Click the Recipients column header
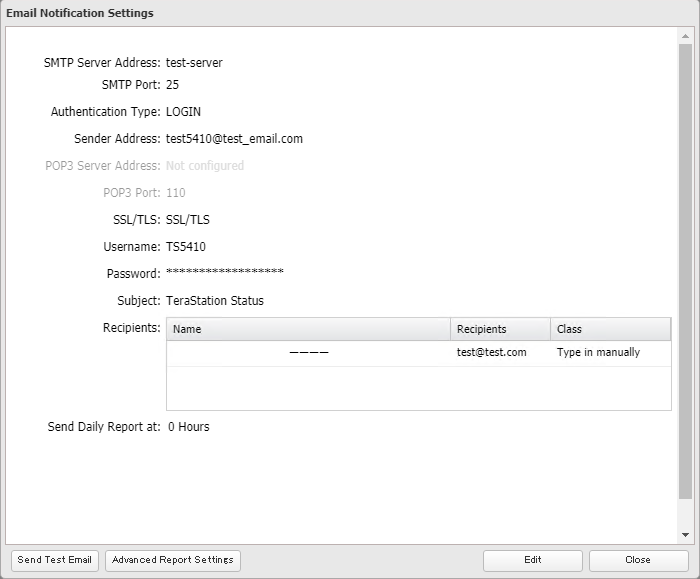 tap(500, 329)
